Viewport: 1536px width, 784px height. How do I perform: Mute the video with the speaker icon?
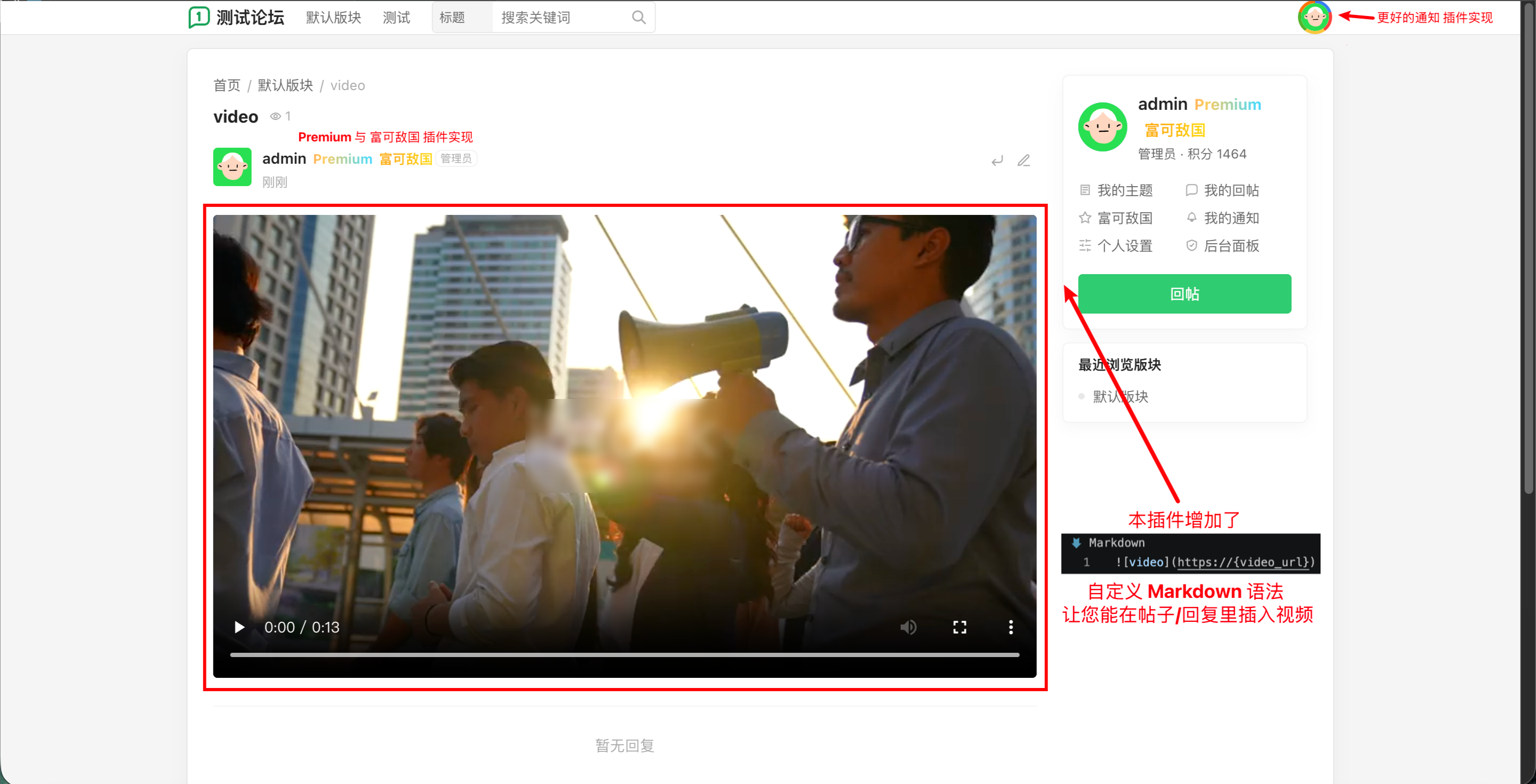pyautogui.click(x=908, y=627)
